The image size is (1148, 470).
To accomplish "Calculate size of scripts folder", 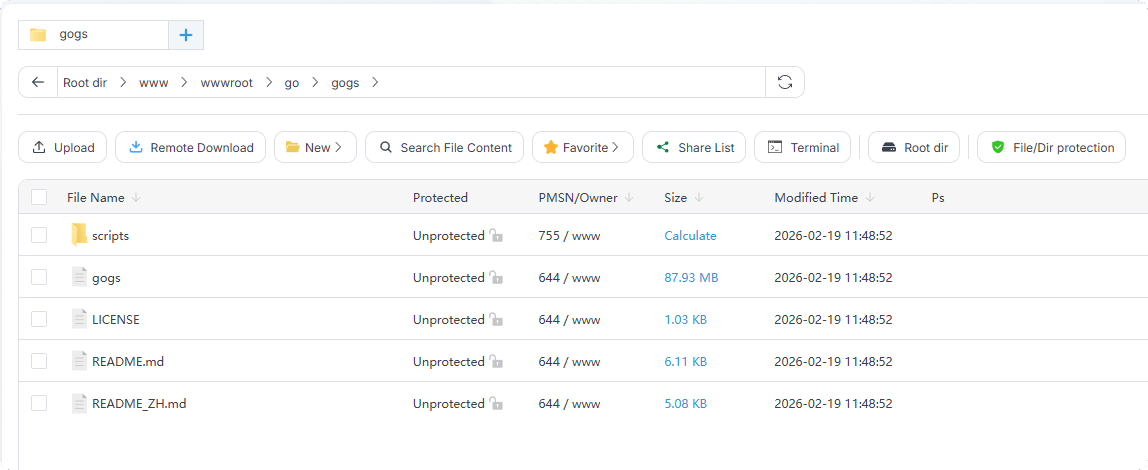I will [690, 236].
